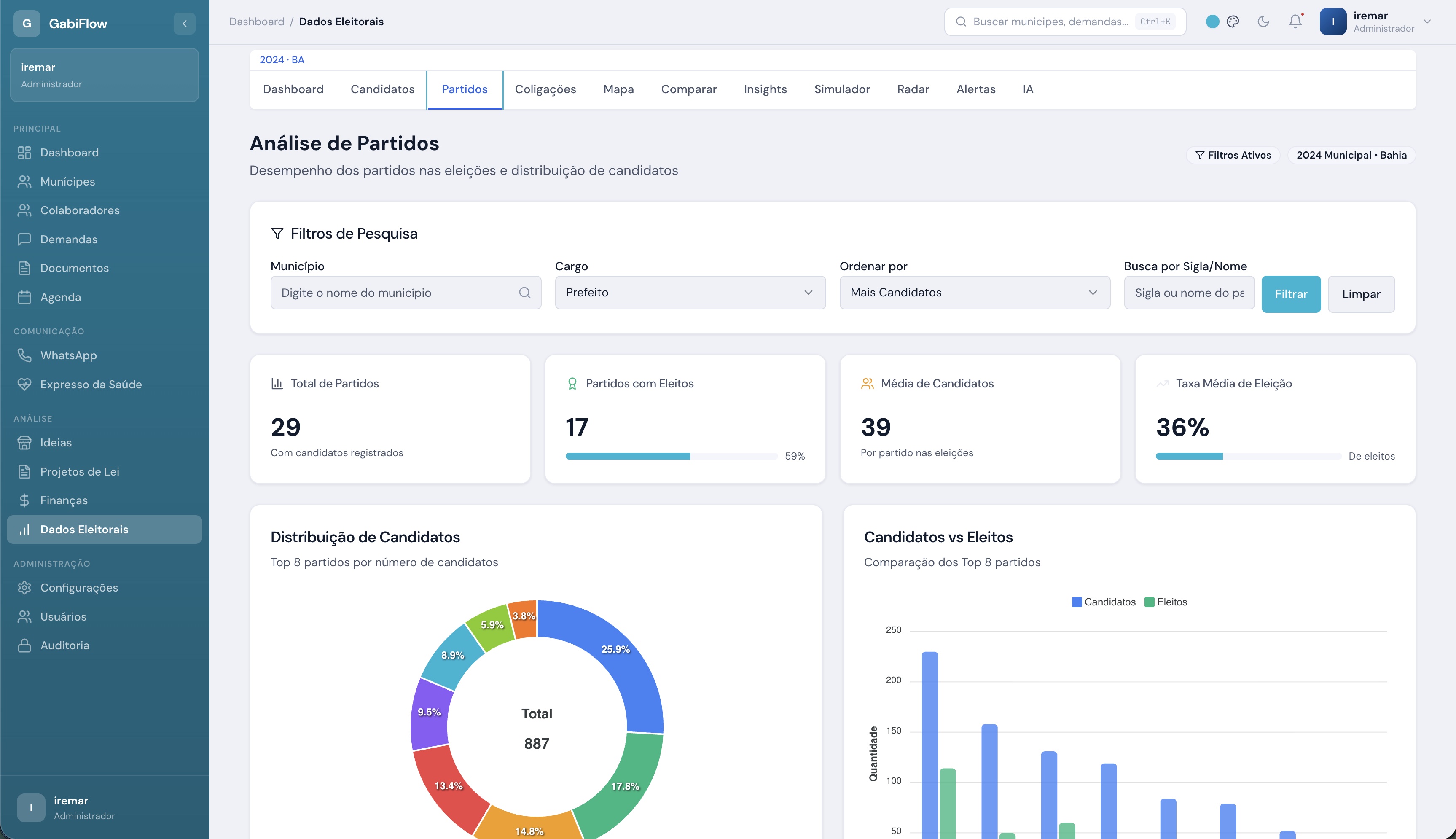Focus the global search field
The height and width of the screenshot is (839, 1456).
click(1065, 22)
